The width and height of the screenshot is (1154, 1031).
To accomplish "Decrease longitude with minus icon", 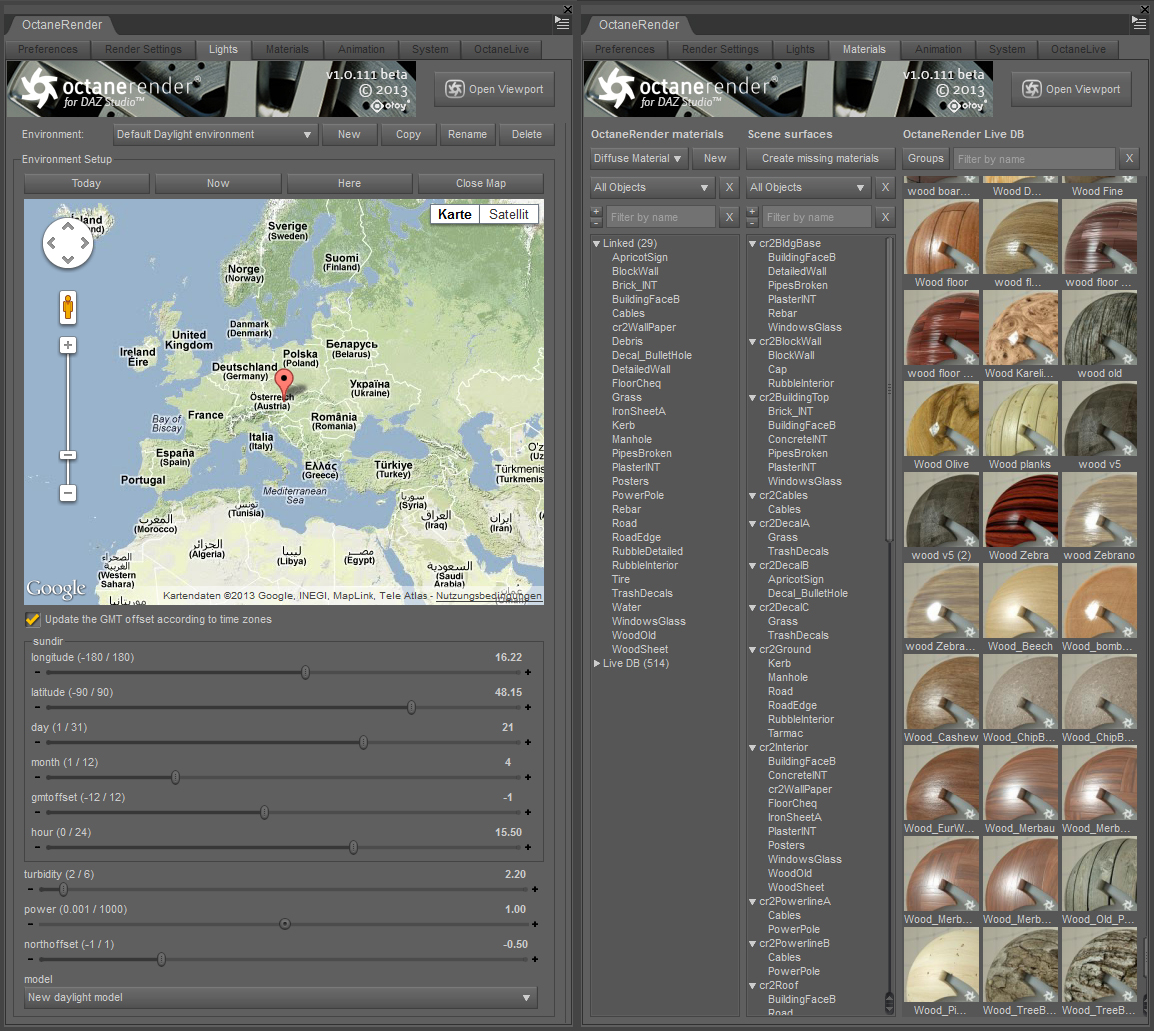I will (x=37, y=672).
